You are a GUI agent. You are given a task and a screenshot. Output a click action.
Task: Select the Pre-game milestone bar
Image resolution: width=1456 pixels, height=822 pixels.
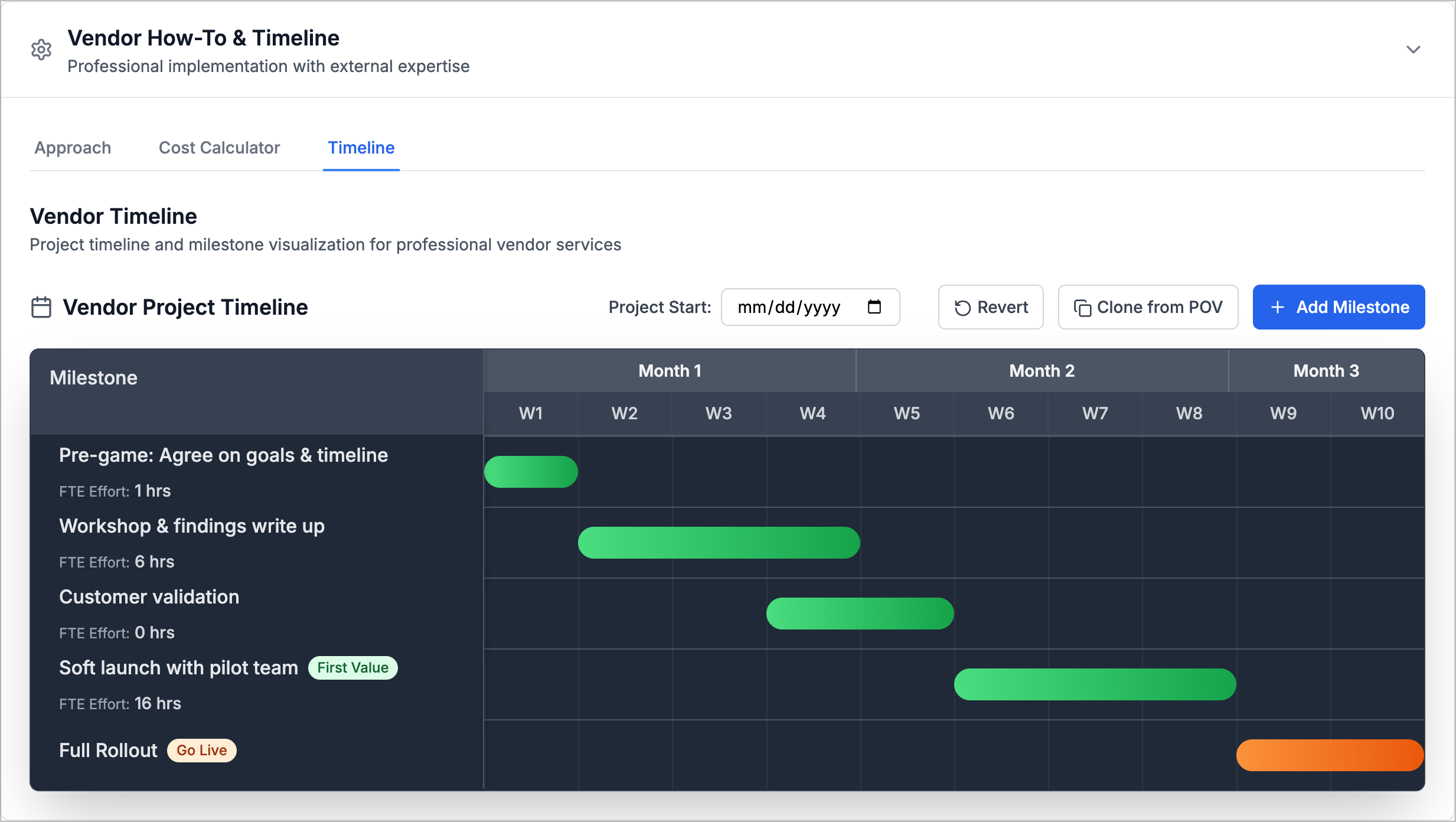coord(530,471)
